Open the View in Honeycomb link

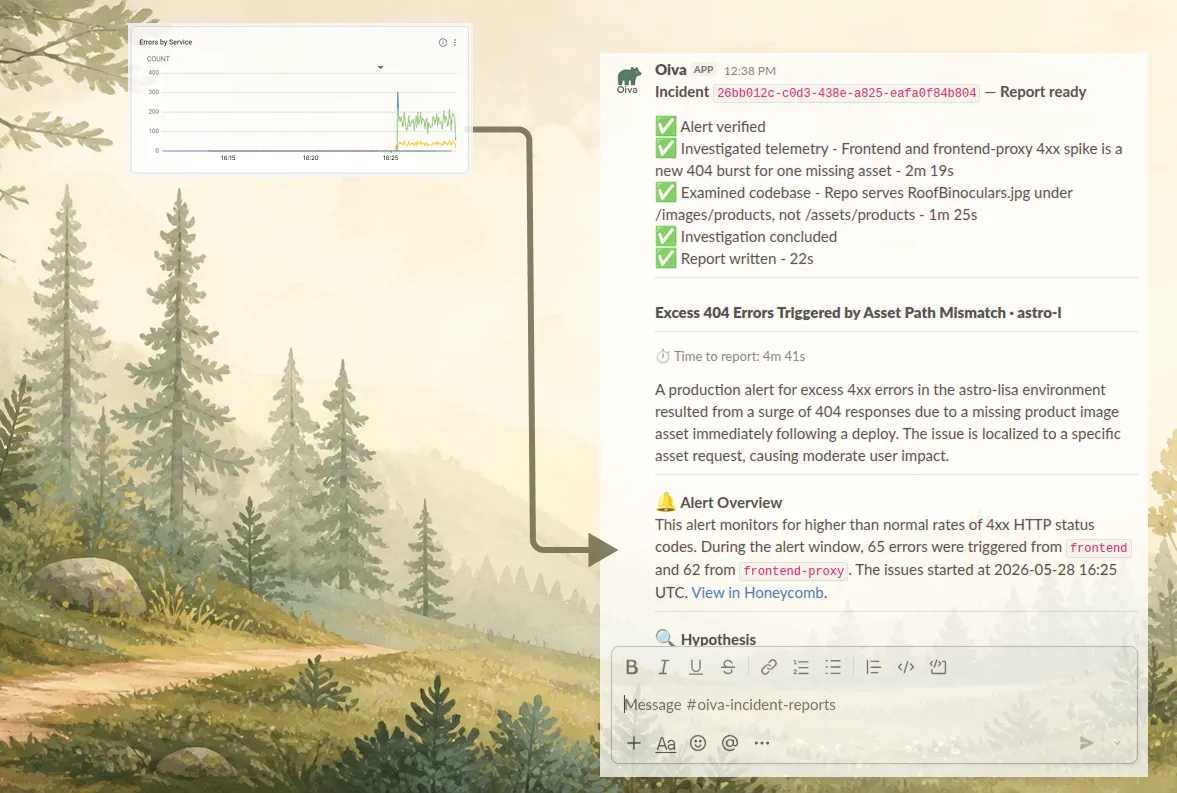click(x=757, y=592)
